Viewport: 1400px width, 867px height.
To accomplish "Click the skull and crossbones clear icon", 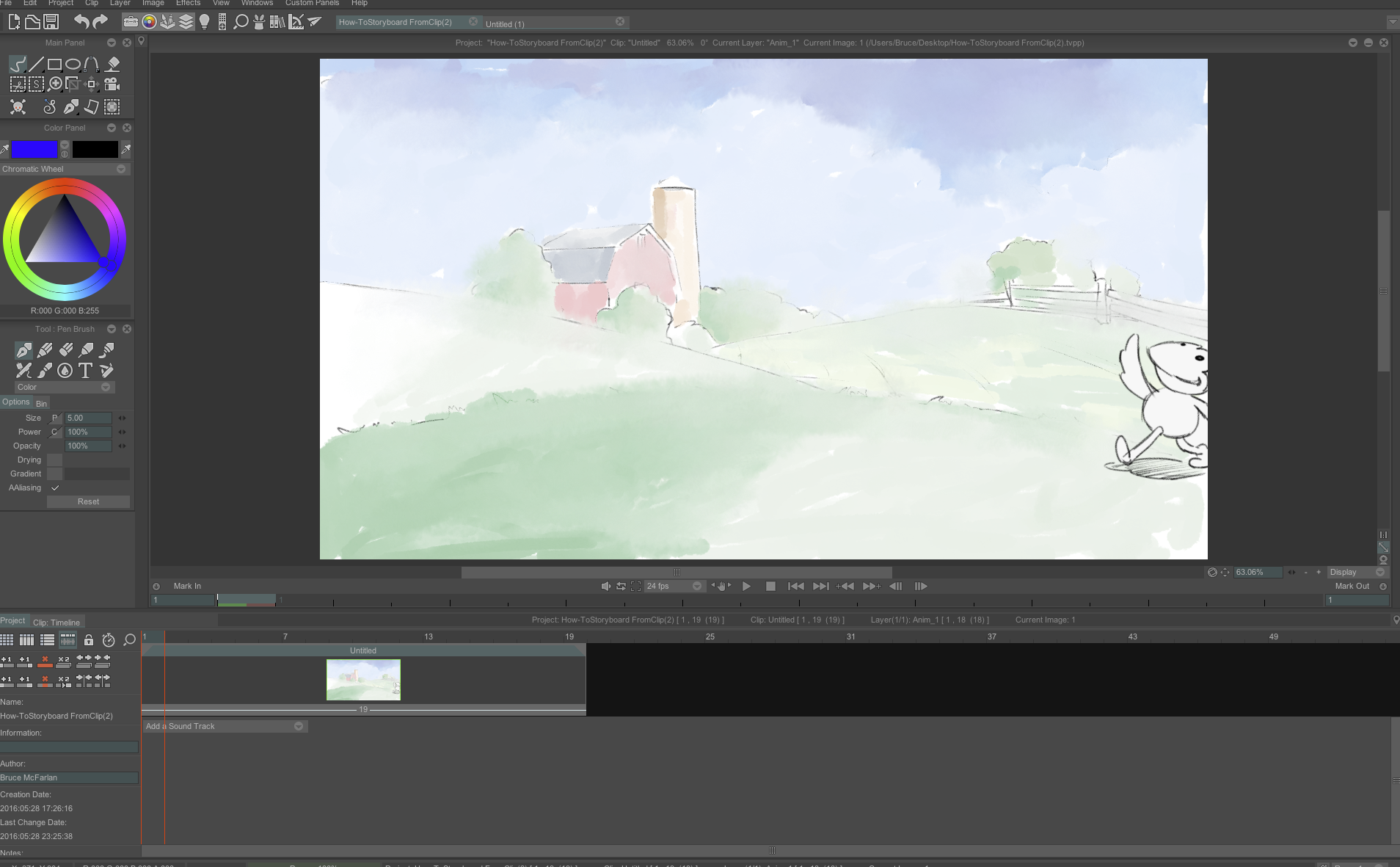I will click(x=18, y=107).
